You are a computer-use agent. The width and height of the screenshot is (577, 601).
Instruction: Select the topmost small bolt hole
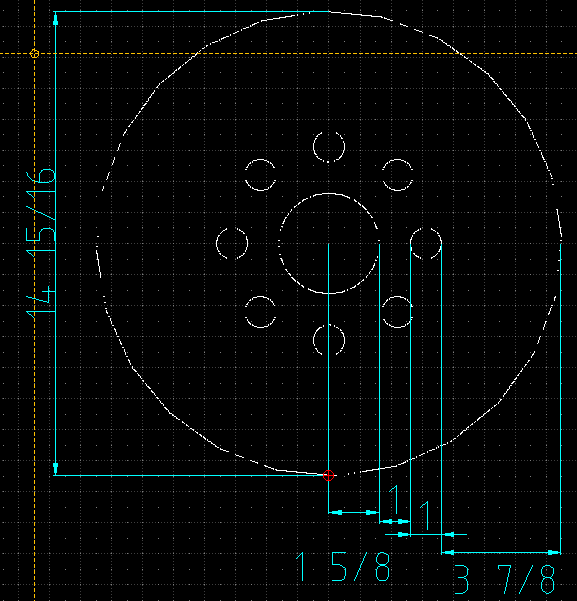(x=329, y=147)
